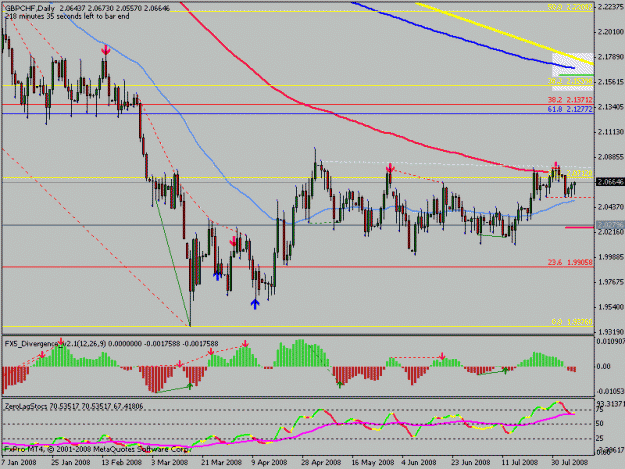Viewport: 625px width, 469px height.
Task: Click price scale value 2.13405
Action: pos(611,107)
